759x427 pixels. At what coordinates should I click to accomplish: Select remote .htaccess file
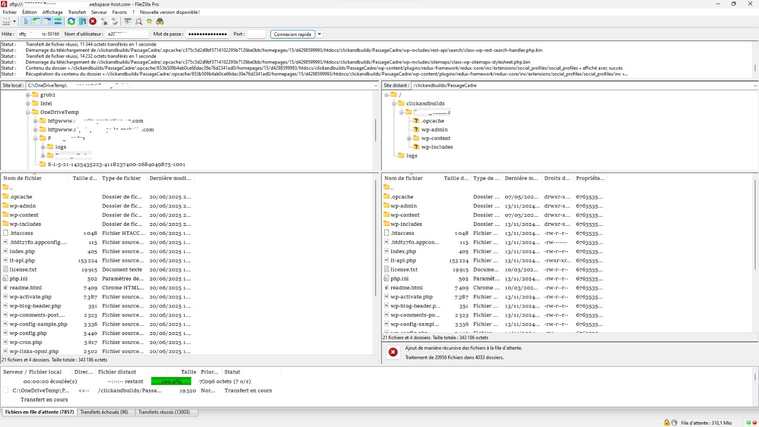(x=402, y=233)
